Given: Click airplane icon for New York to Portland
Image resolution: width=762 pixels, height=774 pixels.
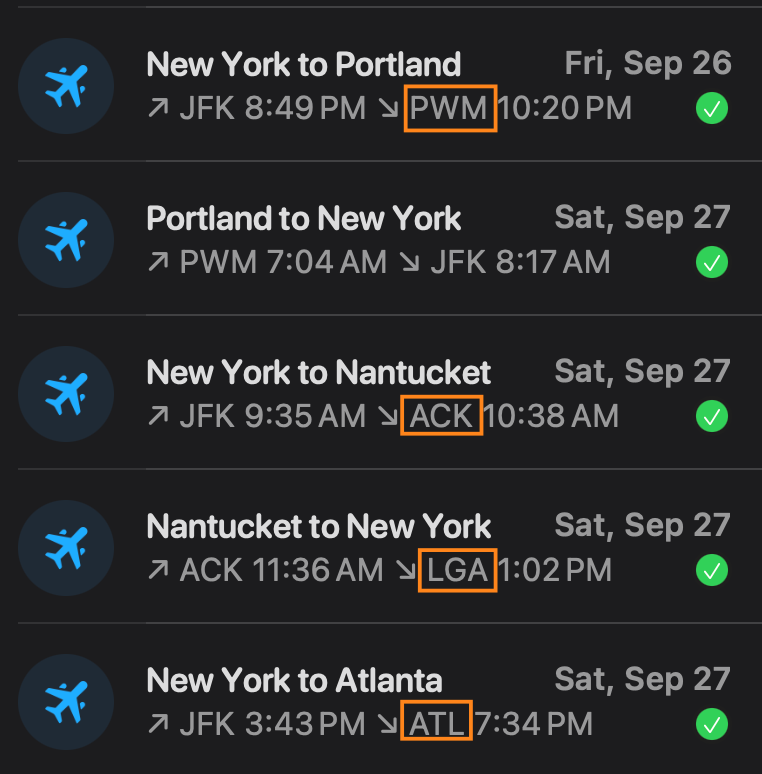Looking at the screenshot, I should [66, 86].
